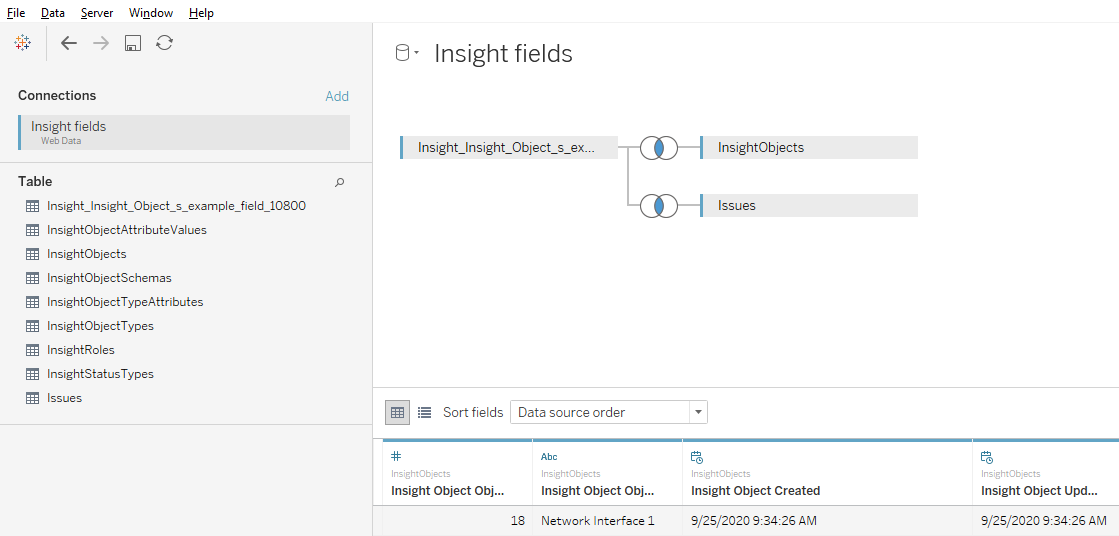Refresh the data source with circular arrows
The image size is (1119, 536).
pos(165,43)
